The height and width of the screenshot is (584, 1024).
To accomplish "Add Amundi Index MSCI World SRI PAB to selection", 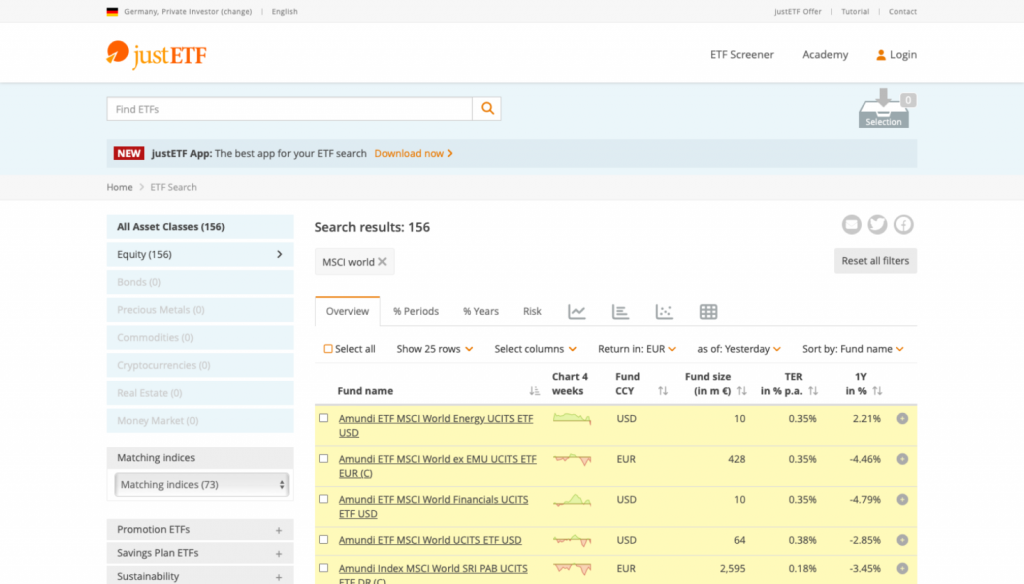I will [903, 568].
